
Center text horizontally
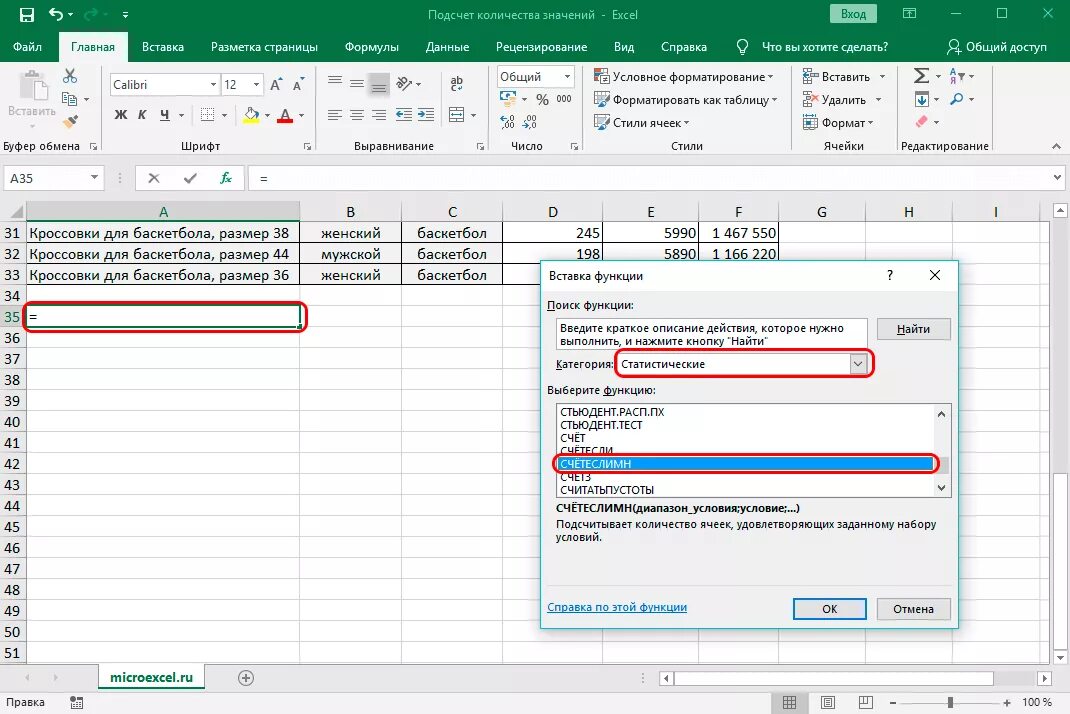(x=357, y=115)
